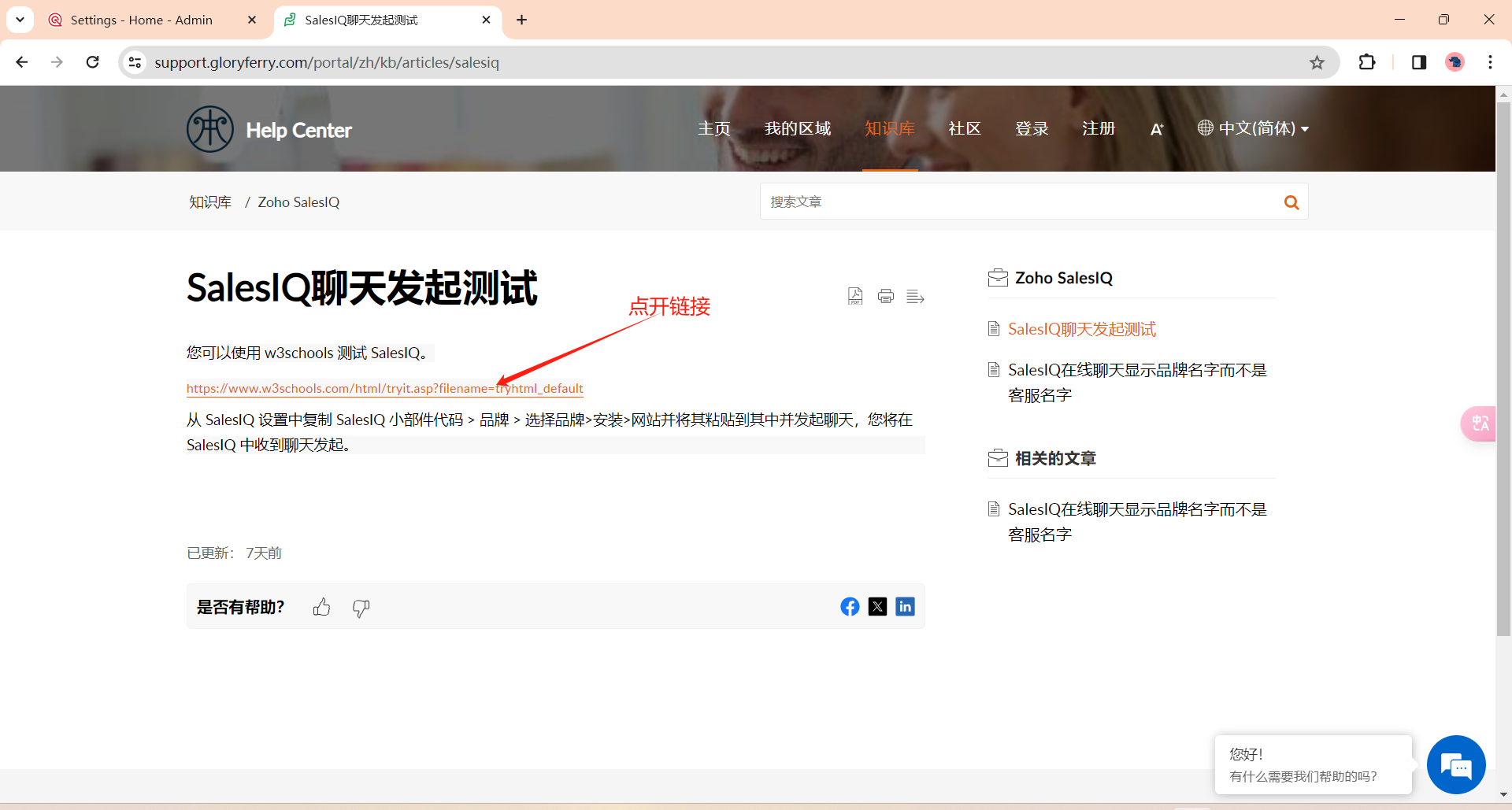This screenshot has width=1512, height=810.
Task: Click the browser address bar URL
Action: [327, 62]
